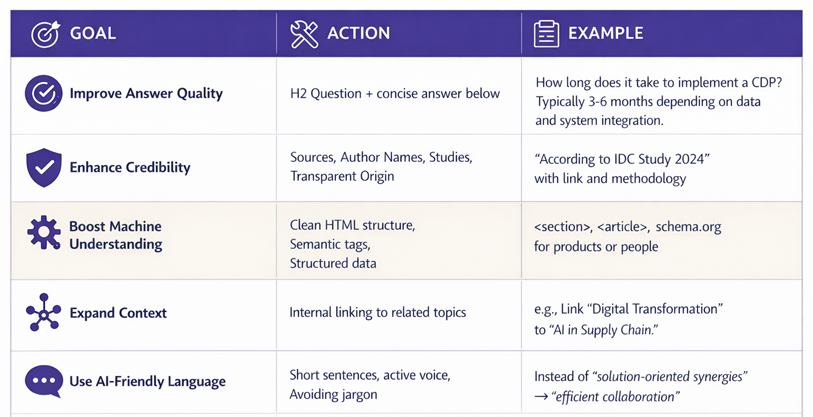
Task: Click the Boost Machine Understanding label
Action: 115,235
